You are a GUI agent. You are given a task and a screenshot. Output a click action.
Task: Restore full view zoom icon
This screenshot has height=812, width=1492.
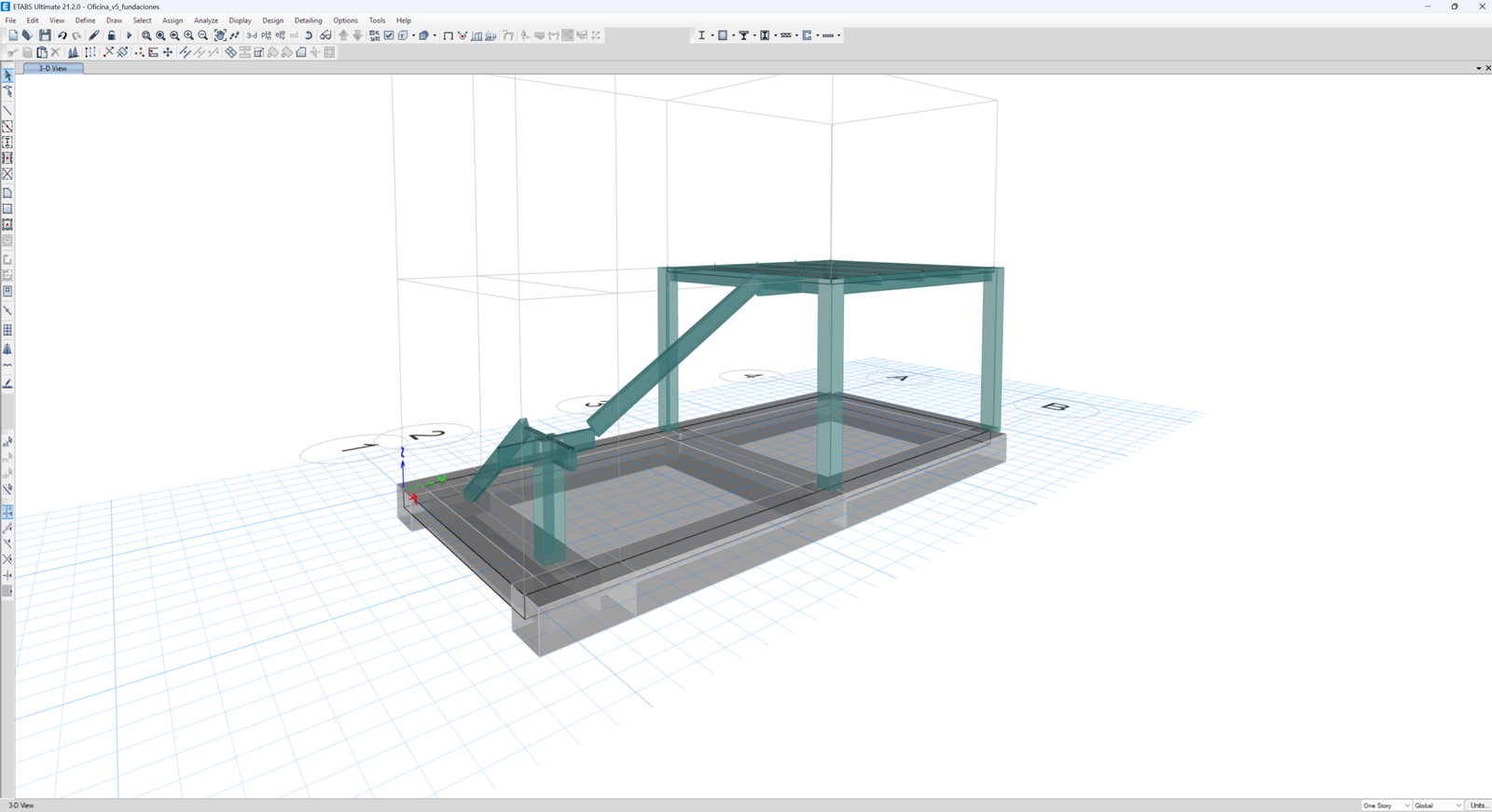pyautogui.click(x=160, y=35)
